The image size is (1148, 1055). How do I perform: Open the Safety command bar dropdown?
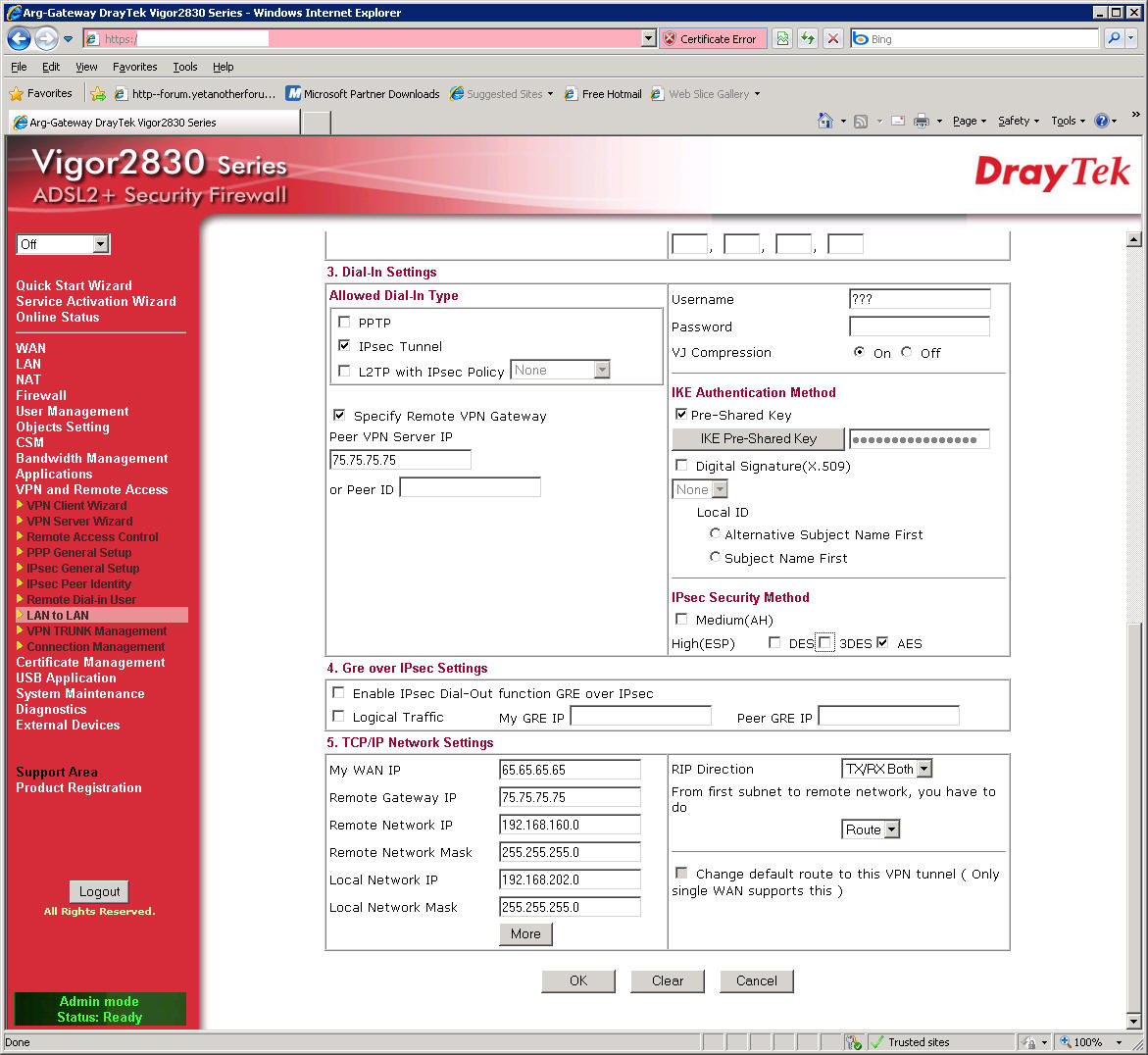click(x=1019, y=121)
